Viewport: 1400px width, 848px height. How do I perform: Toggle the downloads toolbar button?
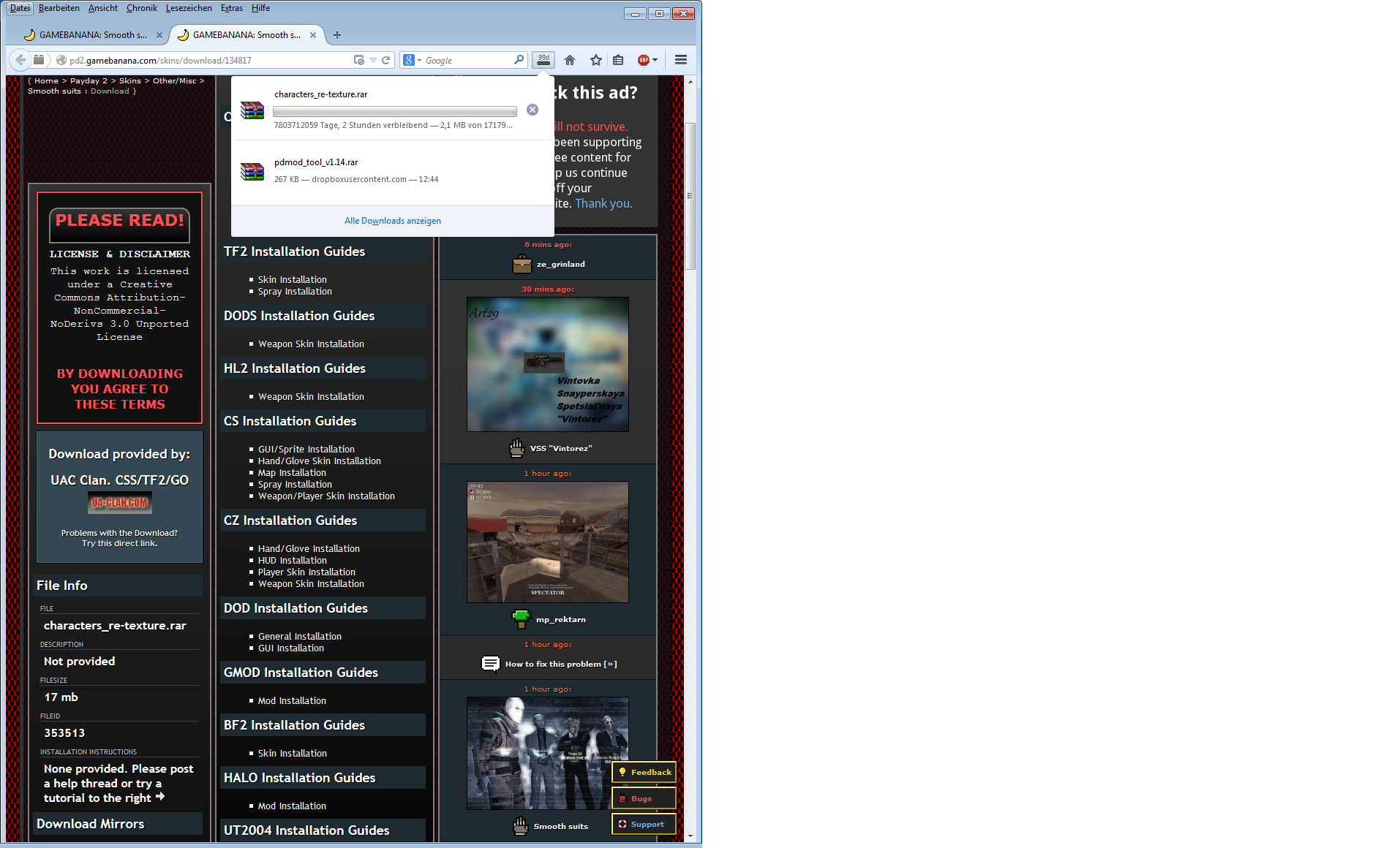[543, 60]
